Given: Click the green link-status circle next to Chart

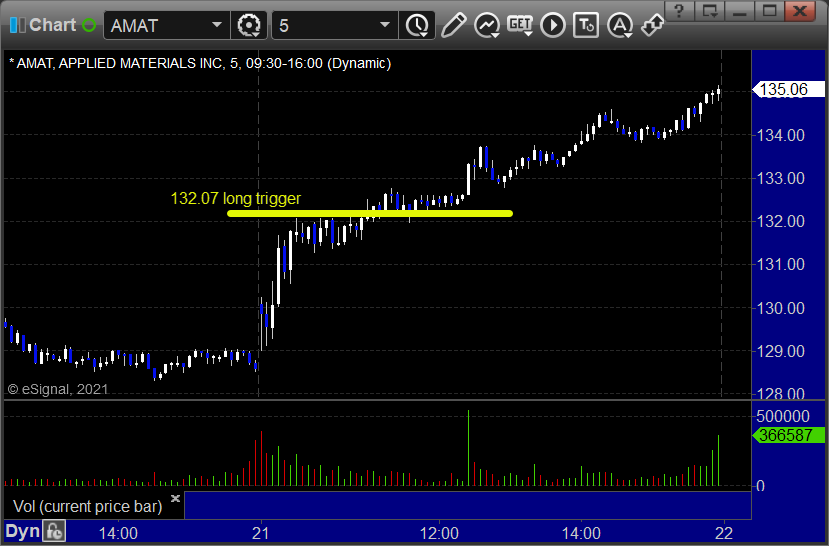Looking at the screenshot, I should (89, 25).
